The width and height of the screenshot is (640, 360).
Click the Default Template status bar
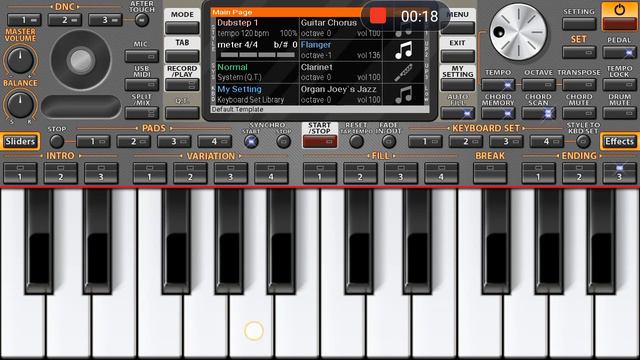coord(319,109)
